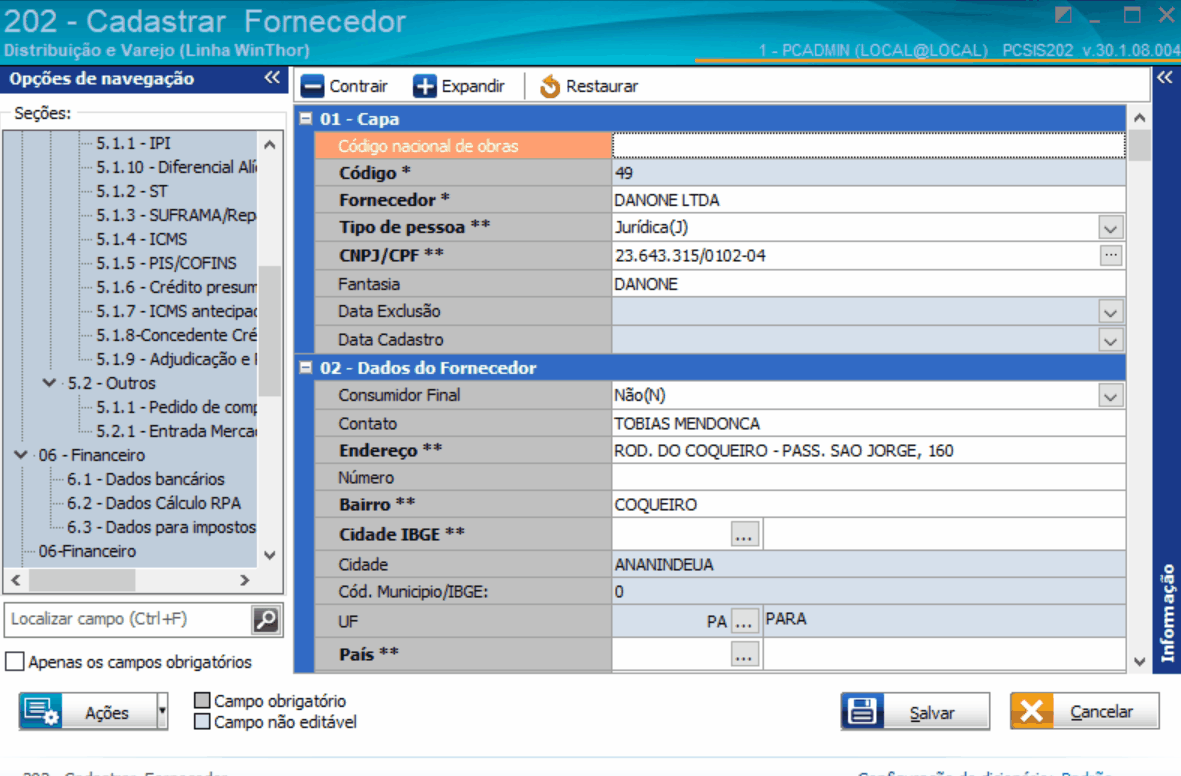Screen dimensions: 1181x776
Task: Open the País lookup ellipsis button
Action: coord(744,655)
